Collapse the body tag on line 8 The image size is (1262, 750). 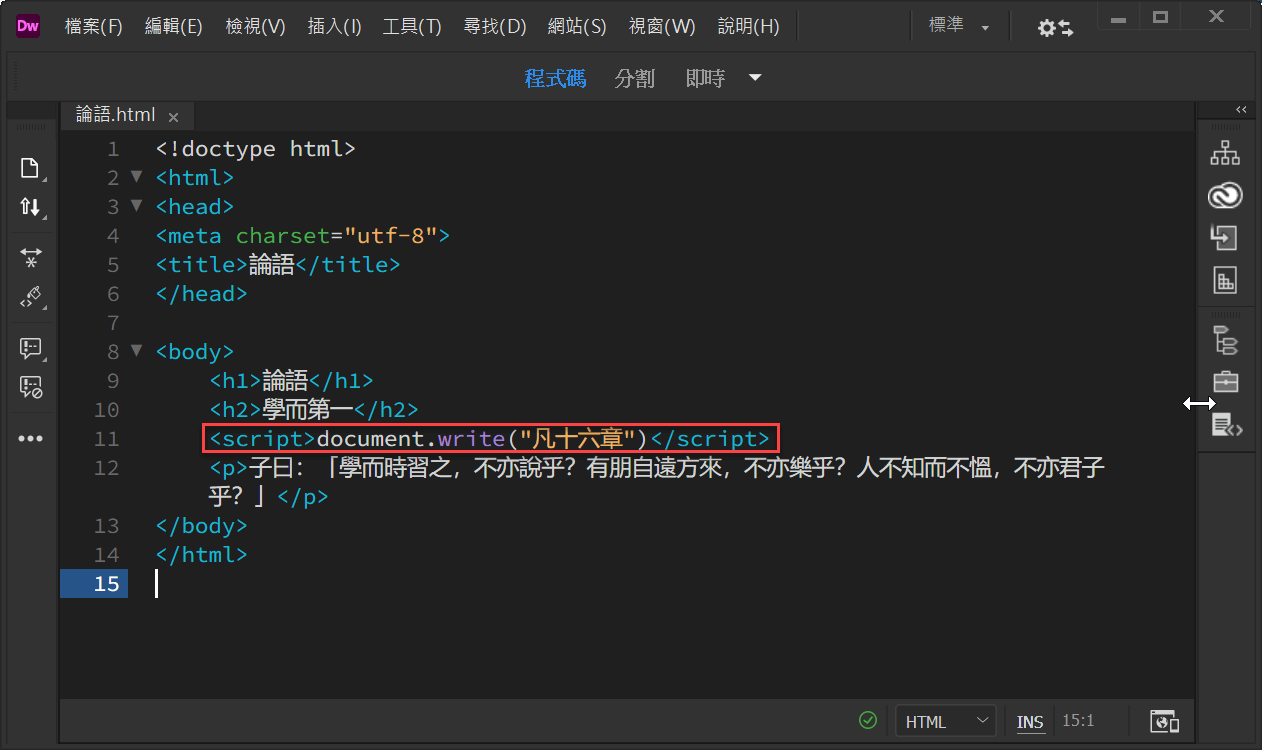point(137,351)
